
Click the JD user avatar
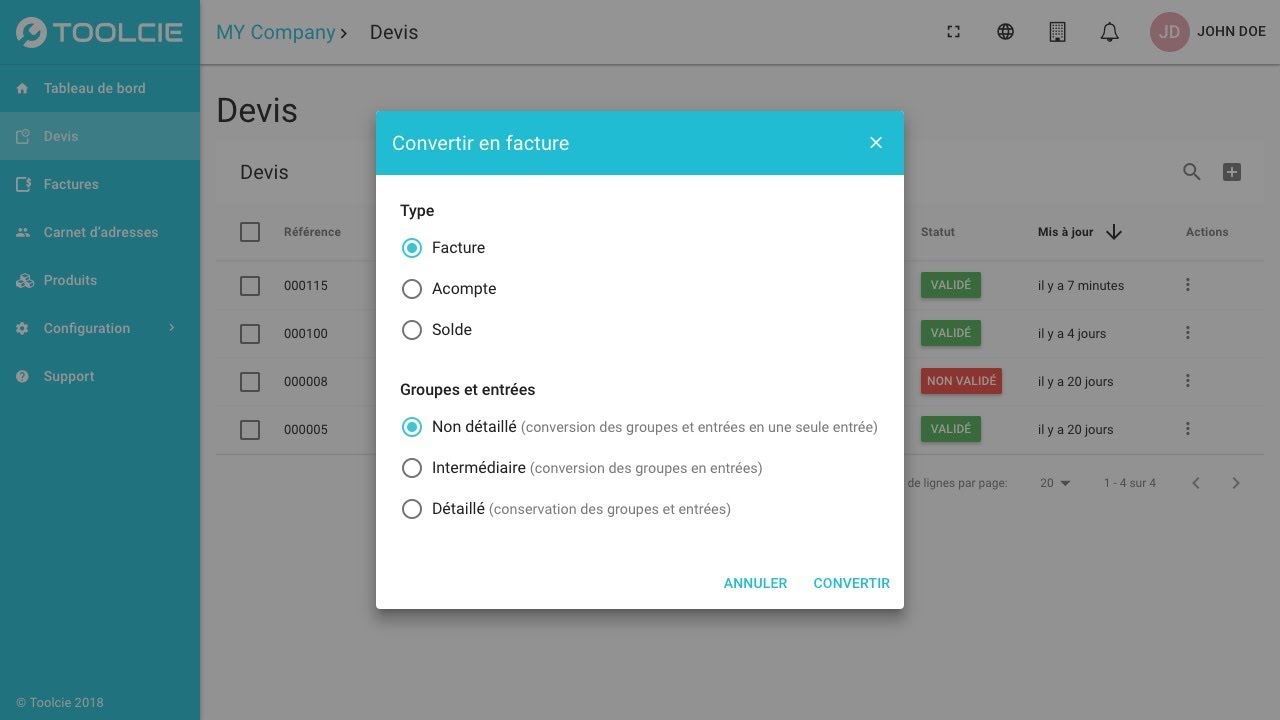1169,32
